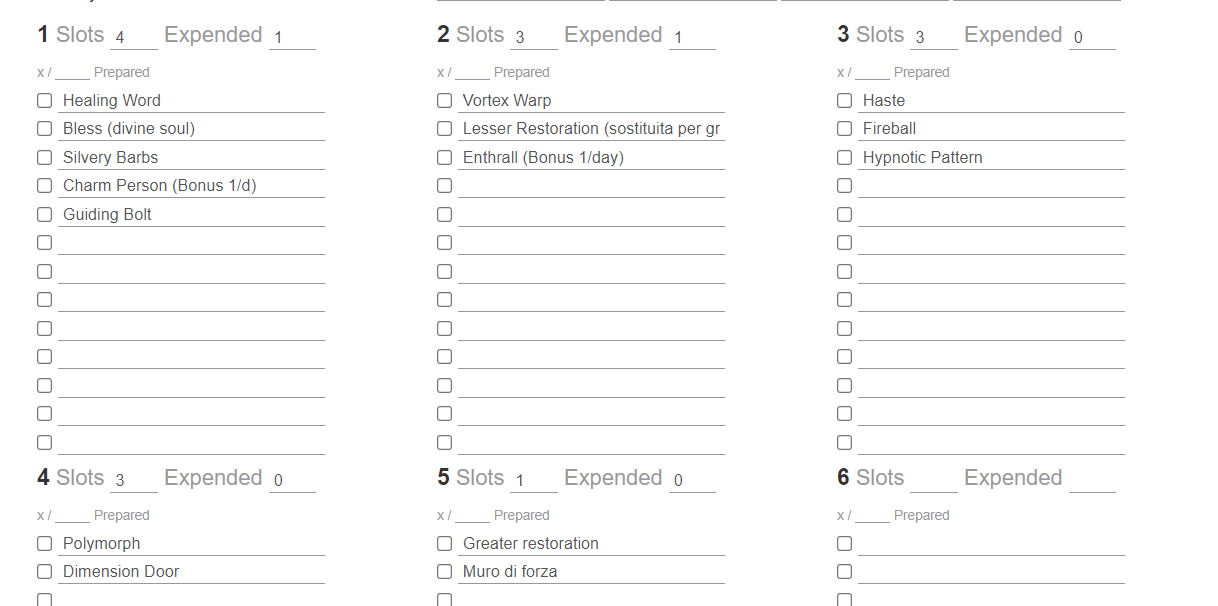
Task: Check the Healing Word prepared checkbox
Action: pos(44,100)
